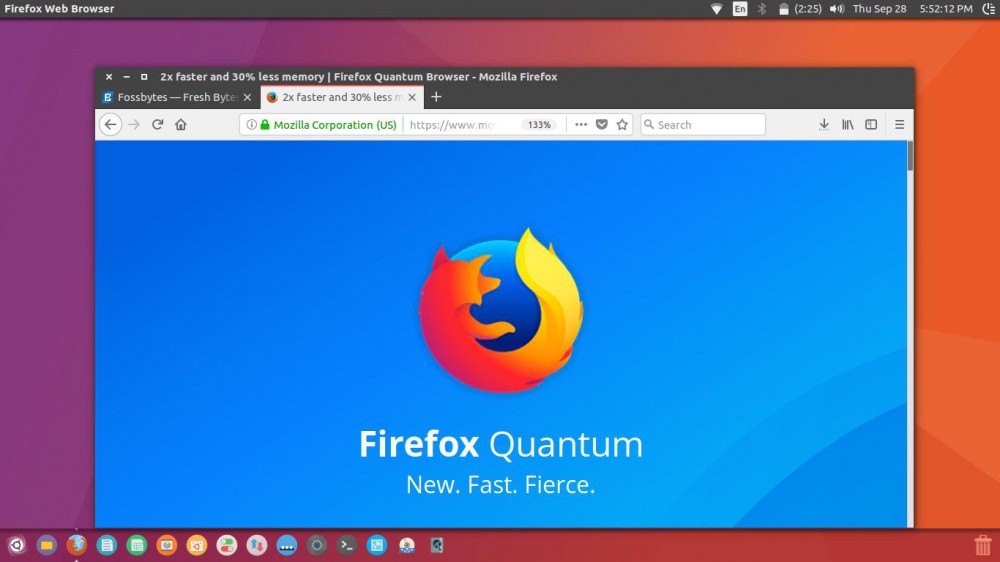Click the page vertical scrollbar thumb
Screen dimensions: 1000x562
tap(910, 157)
